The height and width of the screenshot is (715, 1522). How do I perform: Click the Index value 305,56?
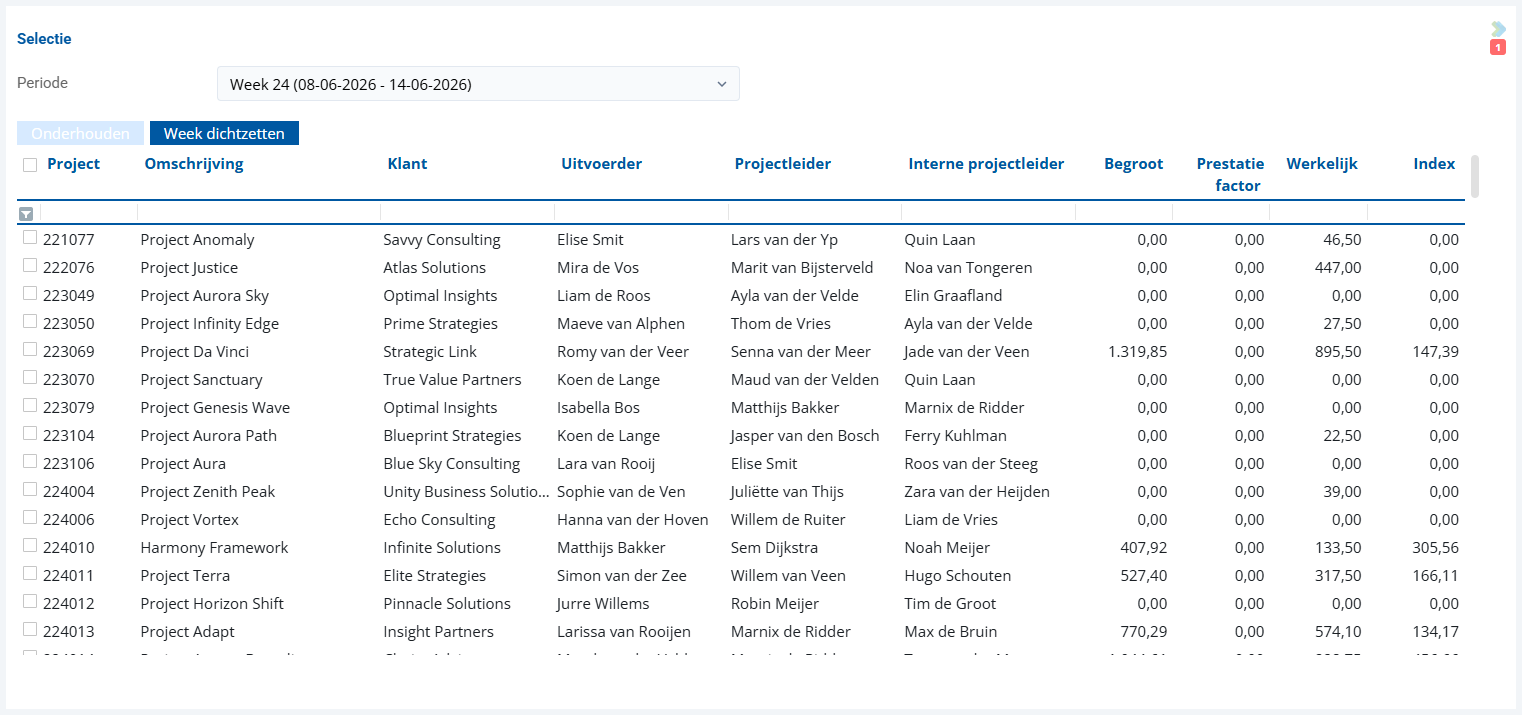pyautogui.click(x=1436, y=548)
